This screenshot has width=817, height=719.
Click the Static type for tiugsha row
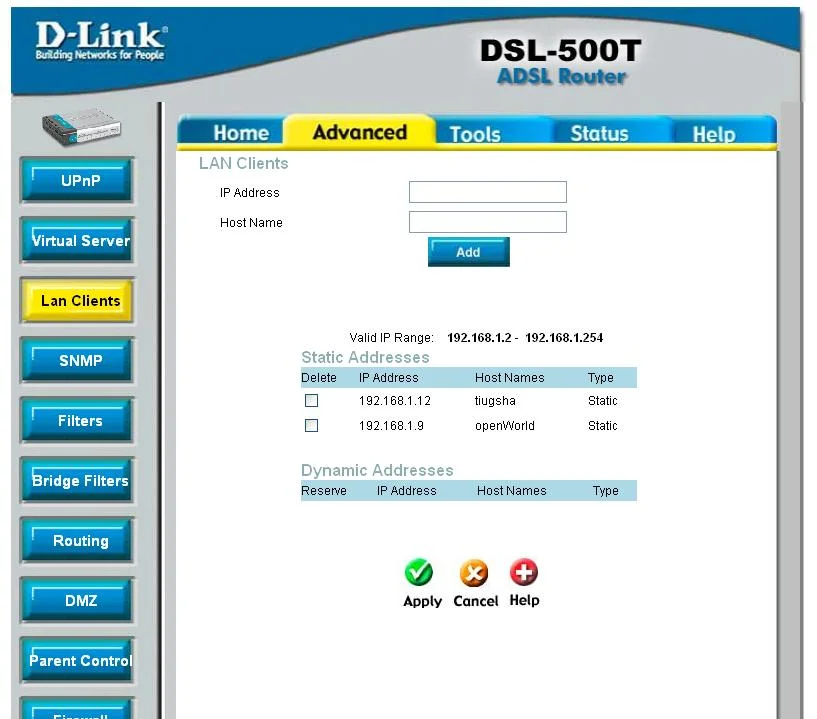click(x=602, y=401)
